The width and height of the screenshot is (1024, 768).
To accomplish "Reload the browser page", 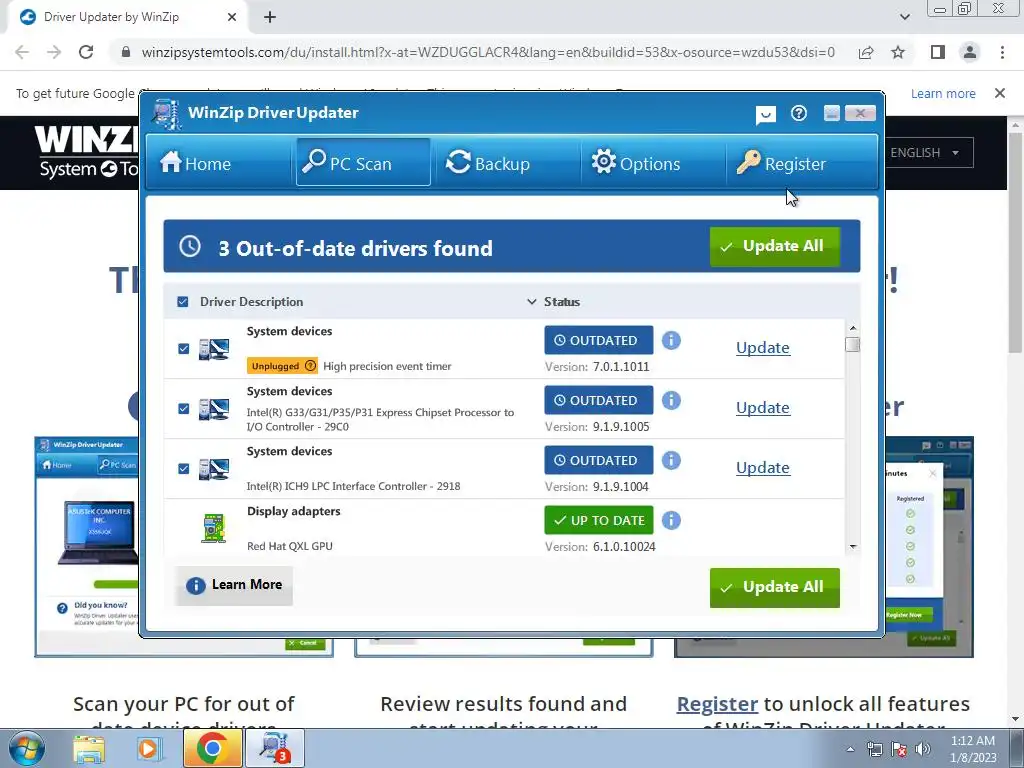I will click(x=86, y=52).
